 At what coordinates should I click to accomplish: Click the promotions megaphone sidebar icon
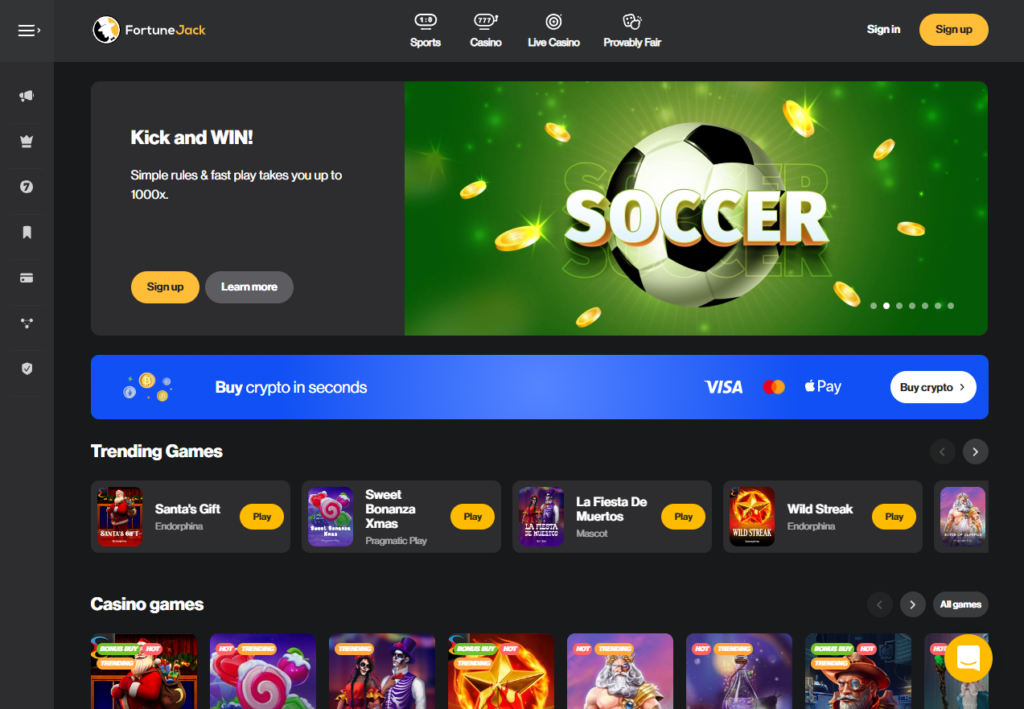[26, 96]
